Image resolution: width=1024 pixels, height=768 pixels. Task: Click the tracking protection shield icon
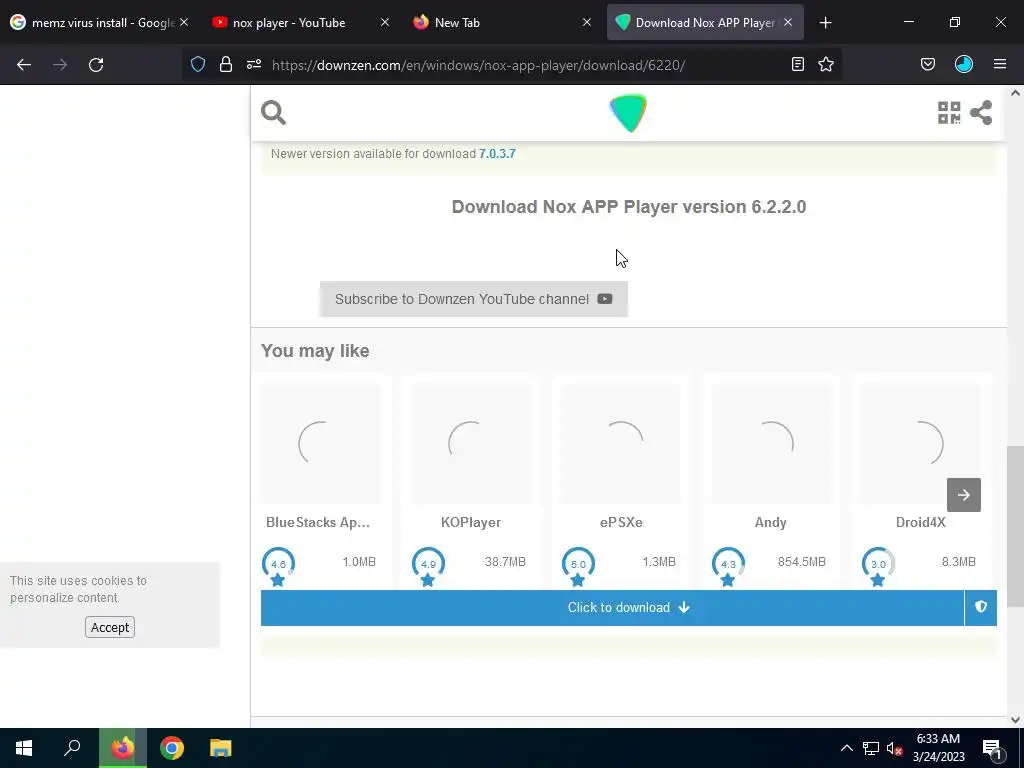click(x=198, y=64)
